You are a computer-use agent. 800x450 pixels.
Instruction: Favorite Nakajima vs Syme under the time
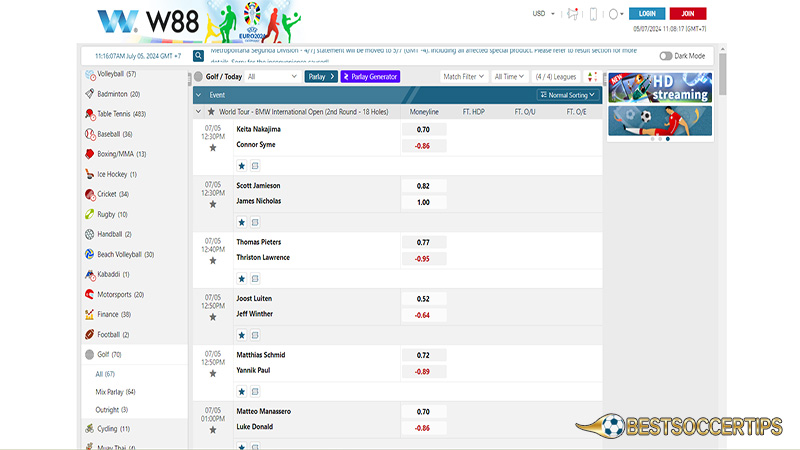tap(213, 148)
